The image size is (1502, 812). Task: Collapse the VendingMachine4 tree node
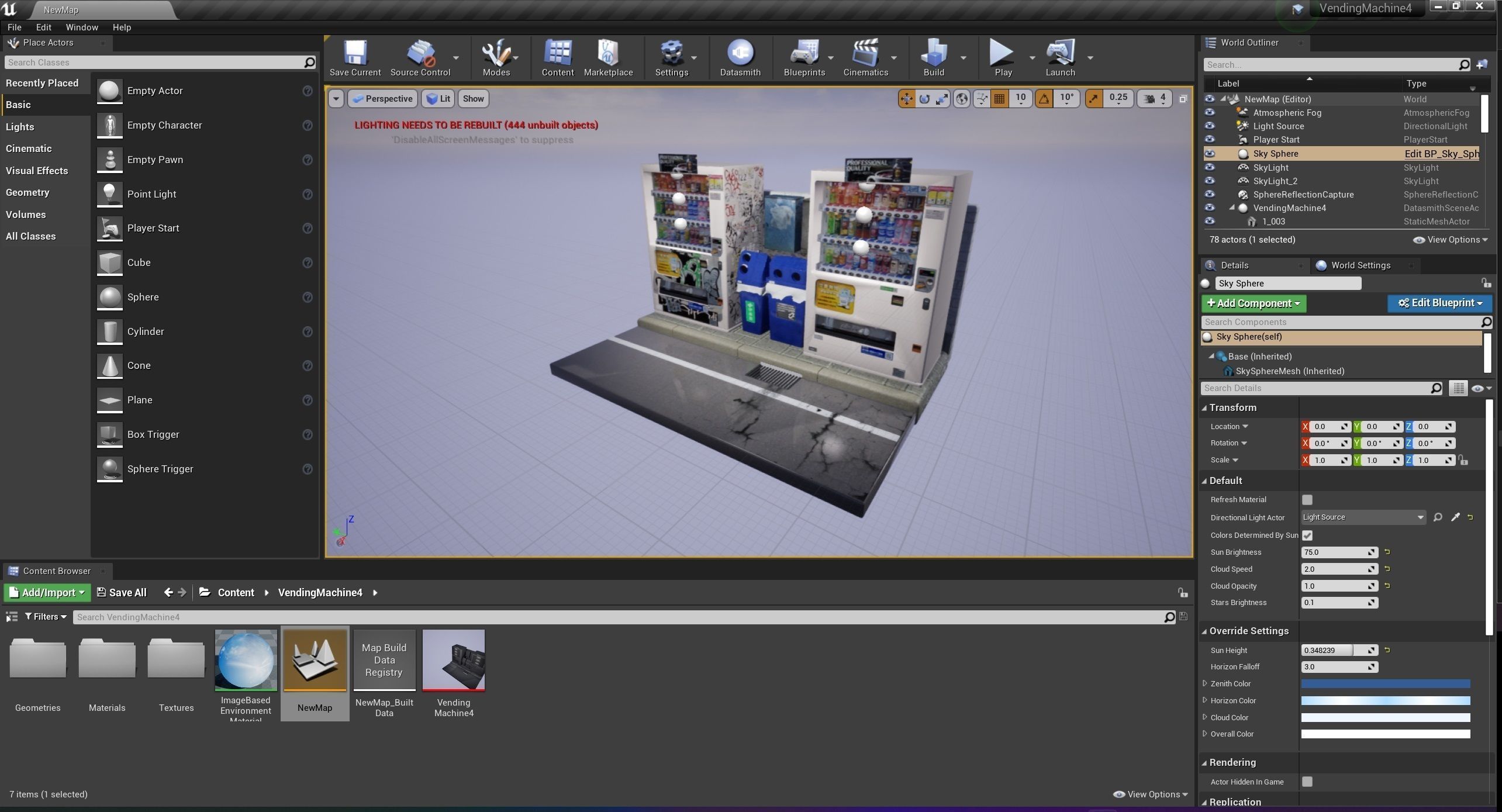pos(1232,208)
